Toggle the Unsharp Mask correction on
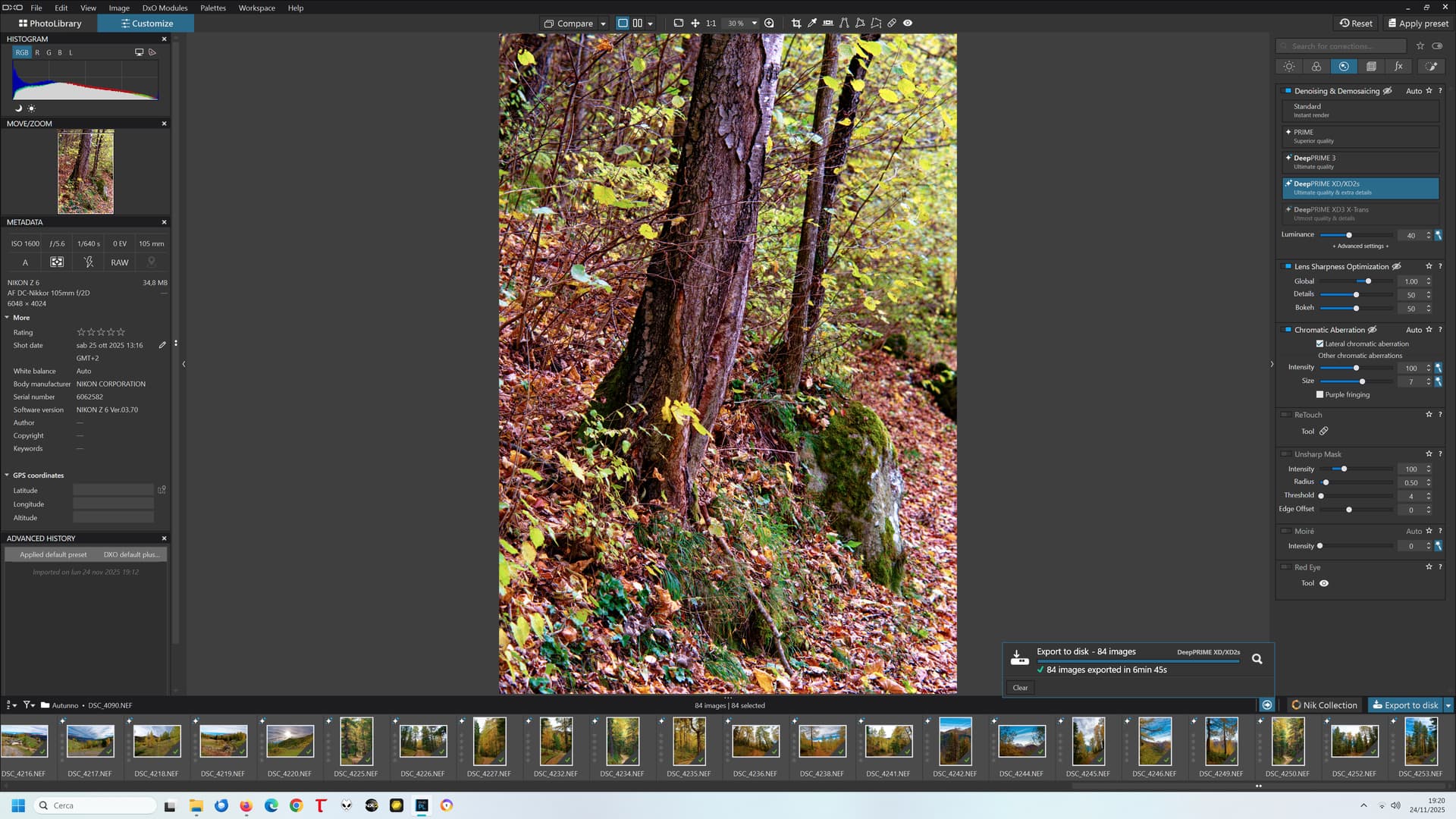This screenshot has width=1456, height=819. (1286, 454)
